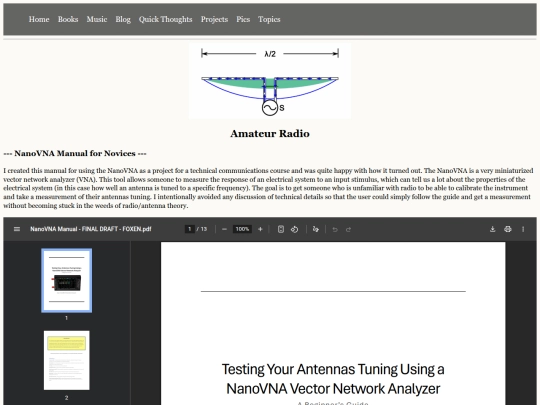Go to the Books section
The width and height of the screenshot is (540, 405).
(68, 19)
